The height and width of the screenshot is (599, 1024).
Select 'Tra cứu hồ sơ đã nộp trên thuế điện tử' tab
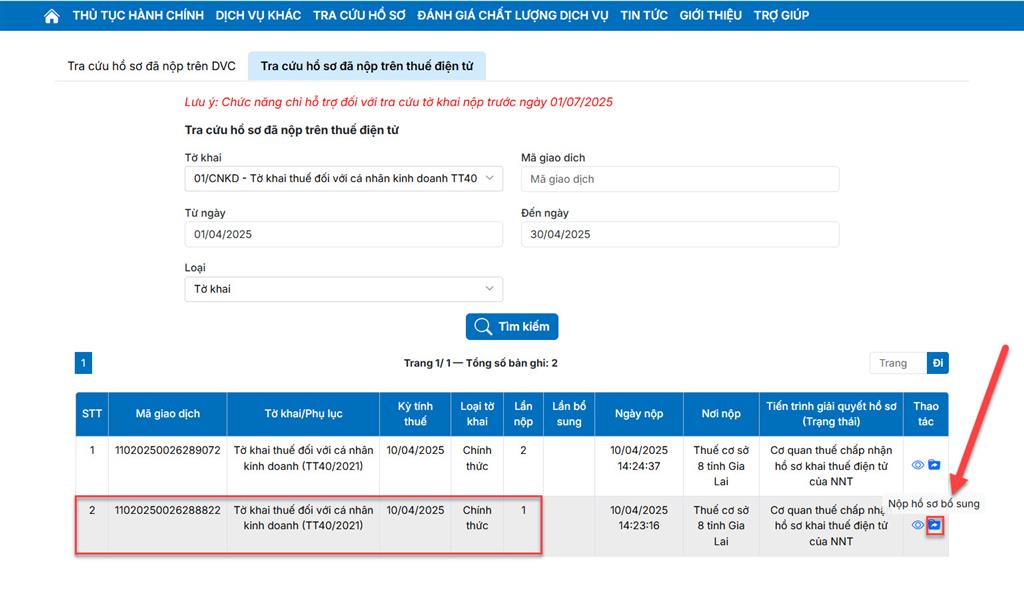(367, 67)
